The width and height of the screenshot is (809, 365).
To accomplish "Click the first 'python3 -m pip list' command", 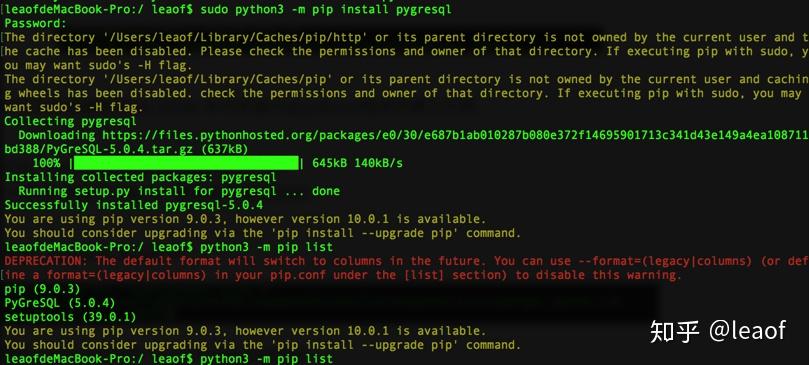I will 266,247.
